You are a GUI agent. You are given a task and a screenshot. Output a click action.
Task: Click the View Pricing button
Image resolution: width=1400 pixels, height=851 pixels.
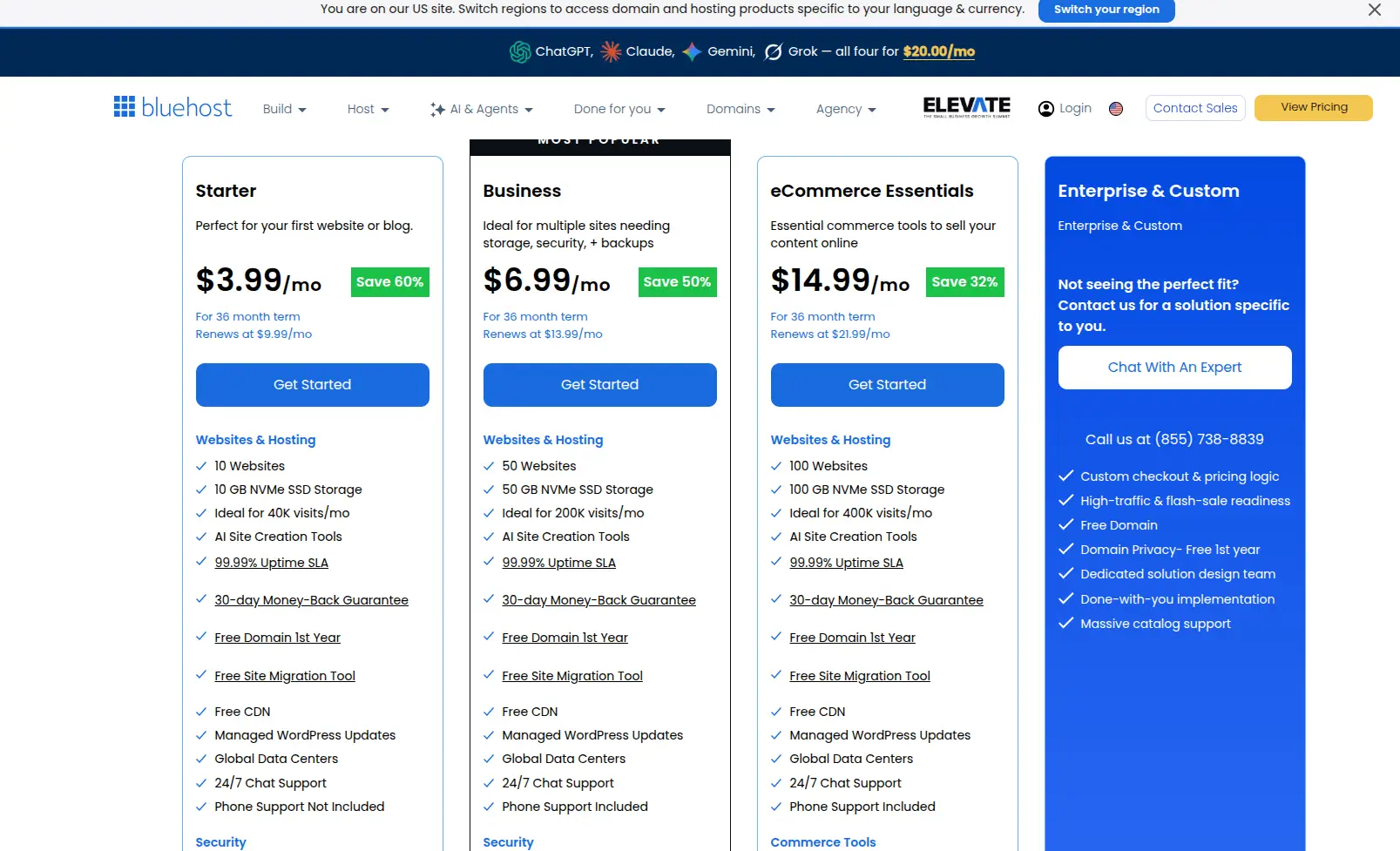[1314, 107]
